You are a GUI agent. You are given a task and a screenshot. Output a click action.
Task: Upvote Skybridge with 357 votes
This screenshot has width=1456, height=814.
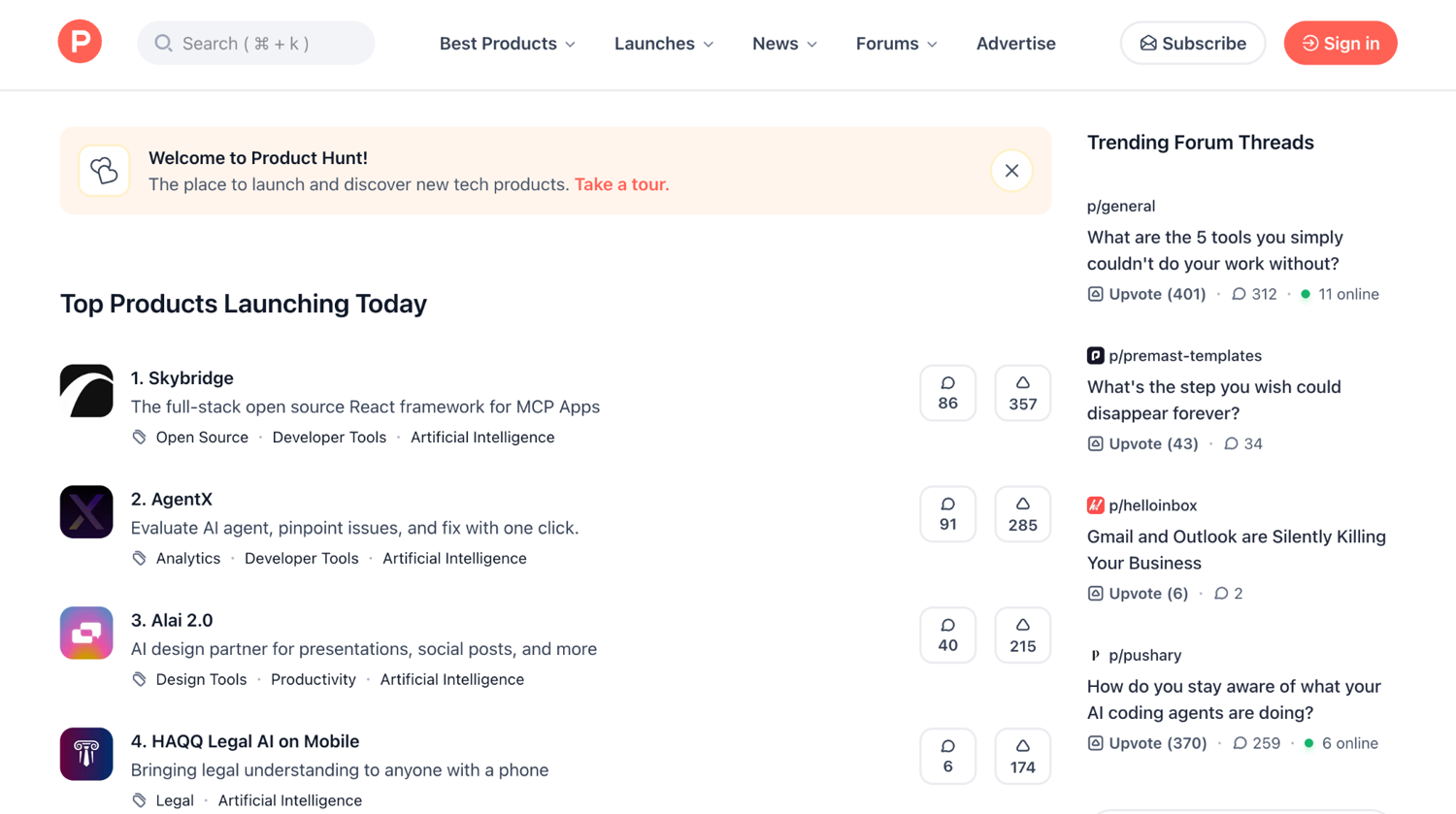pos(1022,393)
